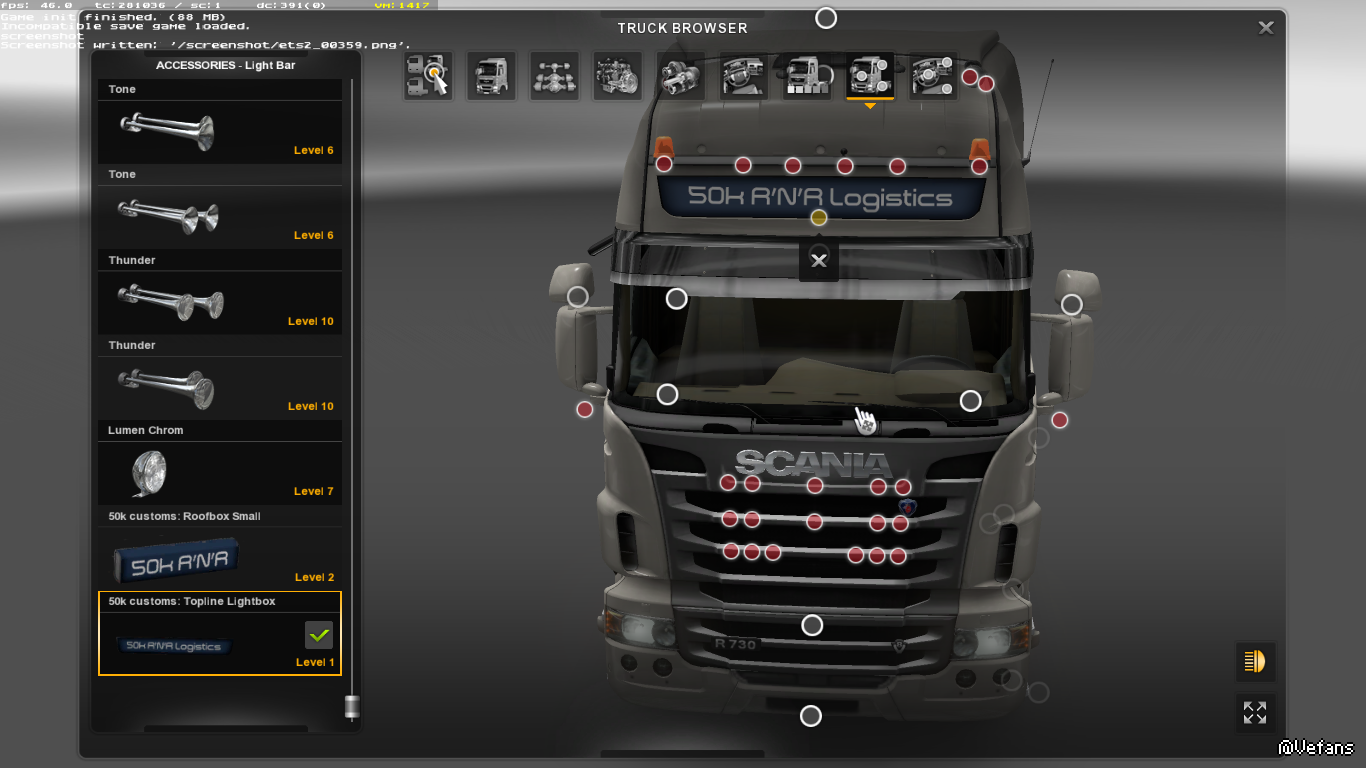Select the engine configuration icon
The height and width of the screenshot is (768, 1366).
(617, 76)
